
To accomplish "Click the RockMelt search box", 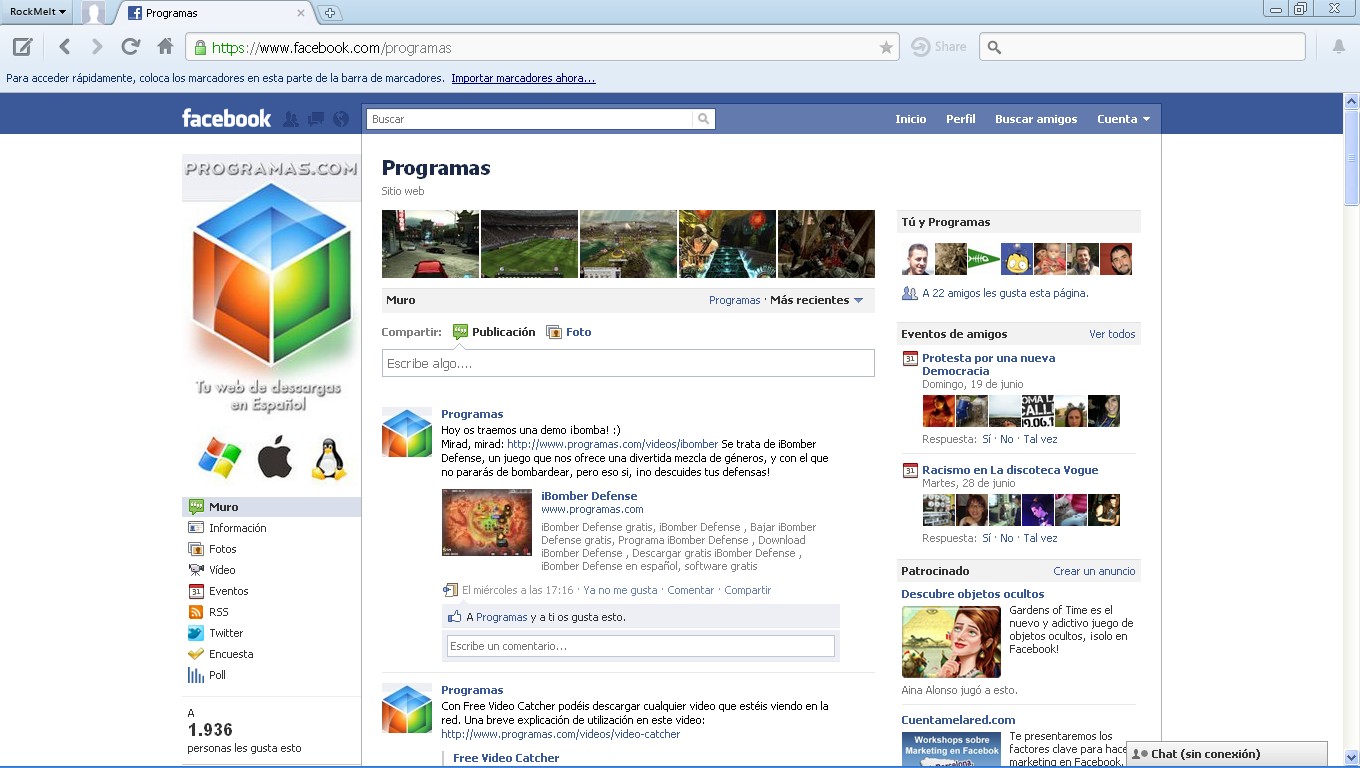I will (1142, 47).
